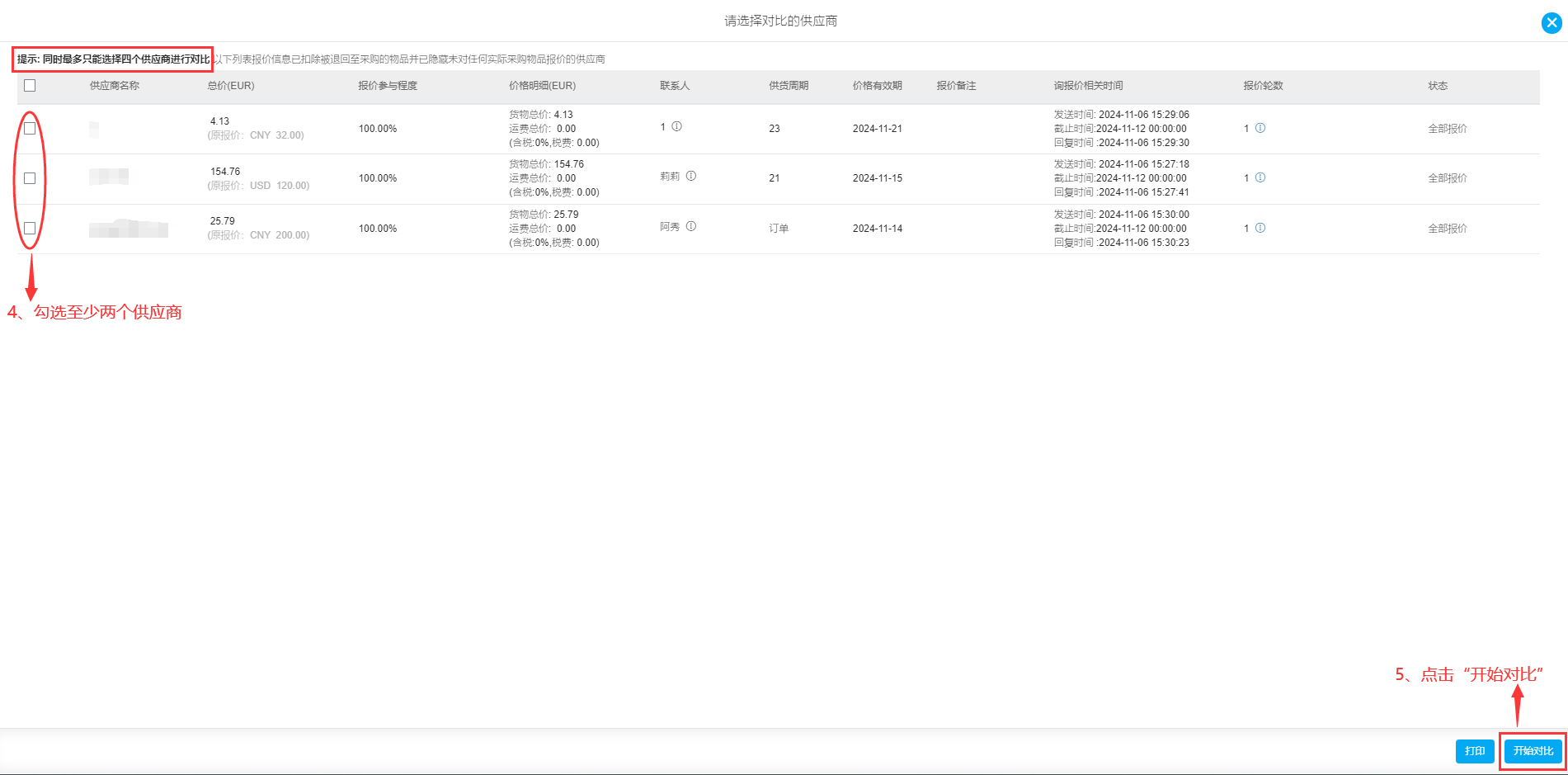The width and height of the screenshot is (1568, 775).
Task: Select total price 154.76 cell
Action: [225, 172]
